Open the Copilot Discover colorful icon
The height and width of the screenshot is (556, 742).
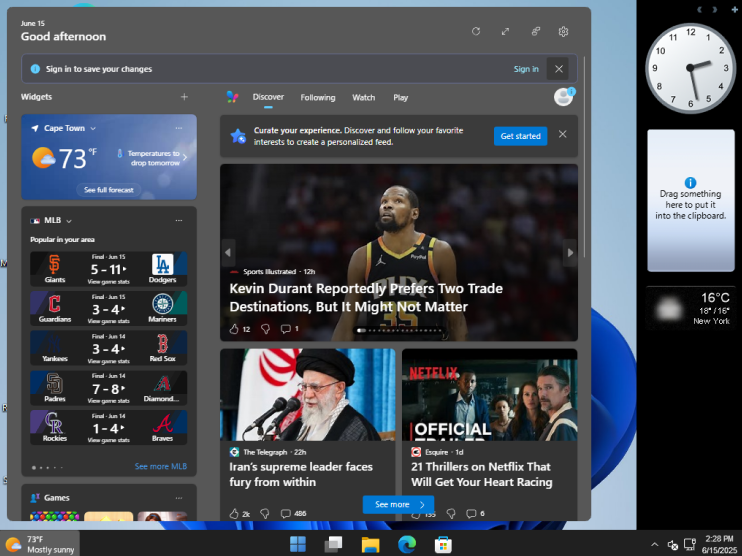tap(232, 97)
